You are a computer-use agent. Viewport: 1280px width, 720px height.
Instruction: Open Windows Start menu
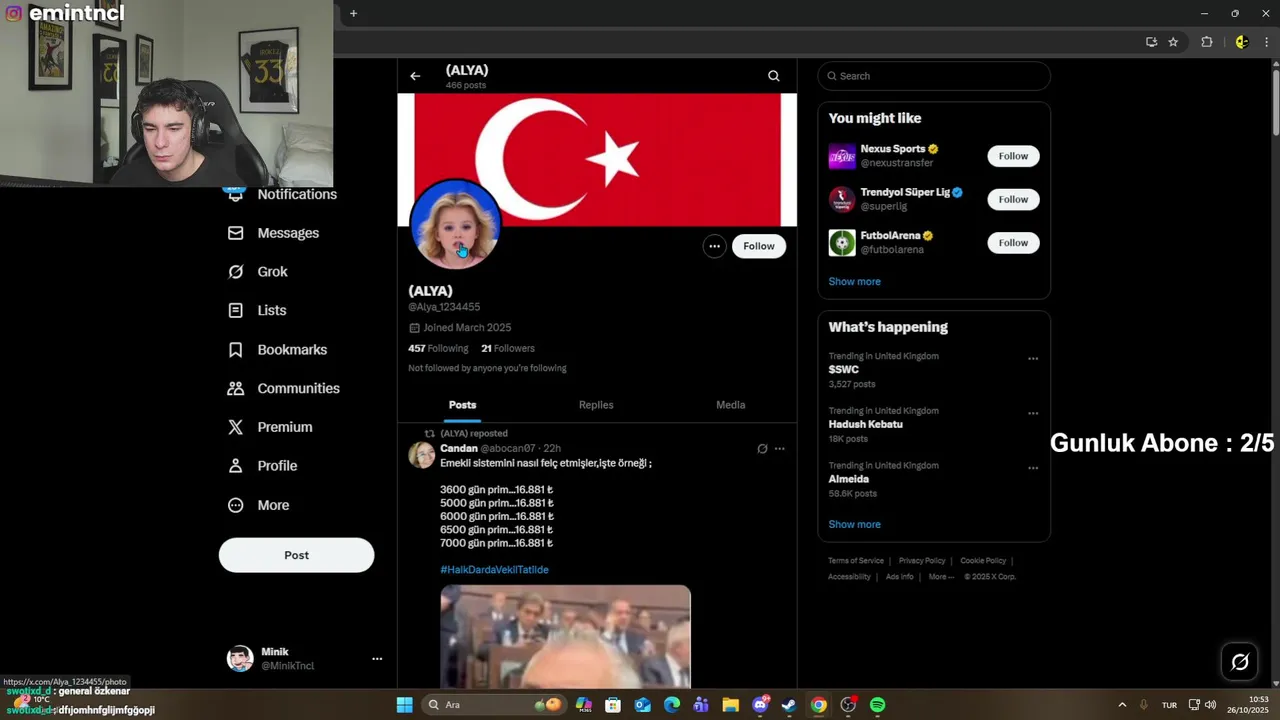[404, 705]
